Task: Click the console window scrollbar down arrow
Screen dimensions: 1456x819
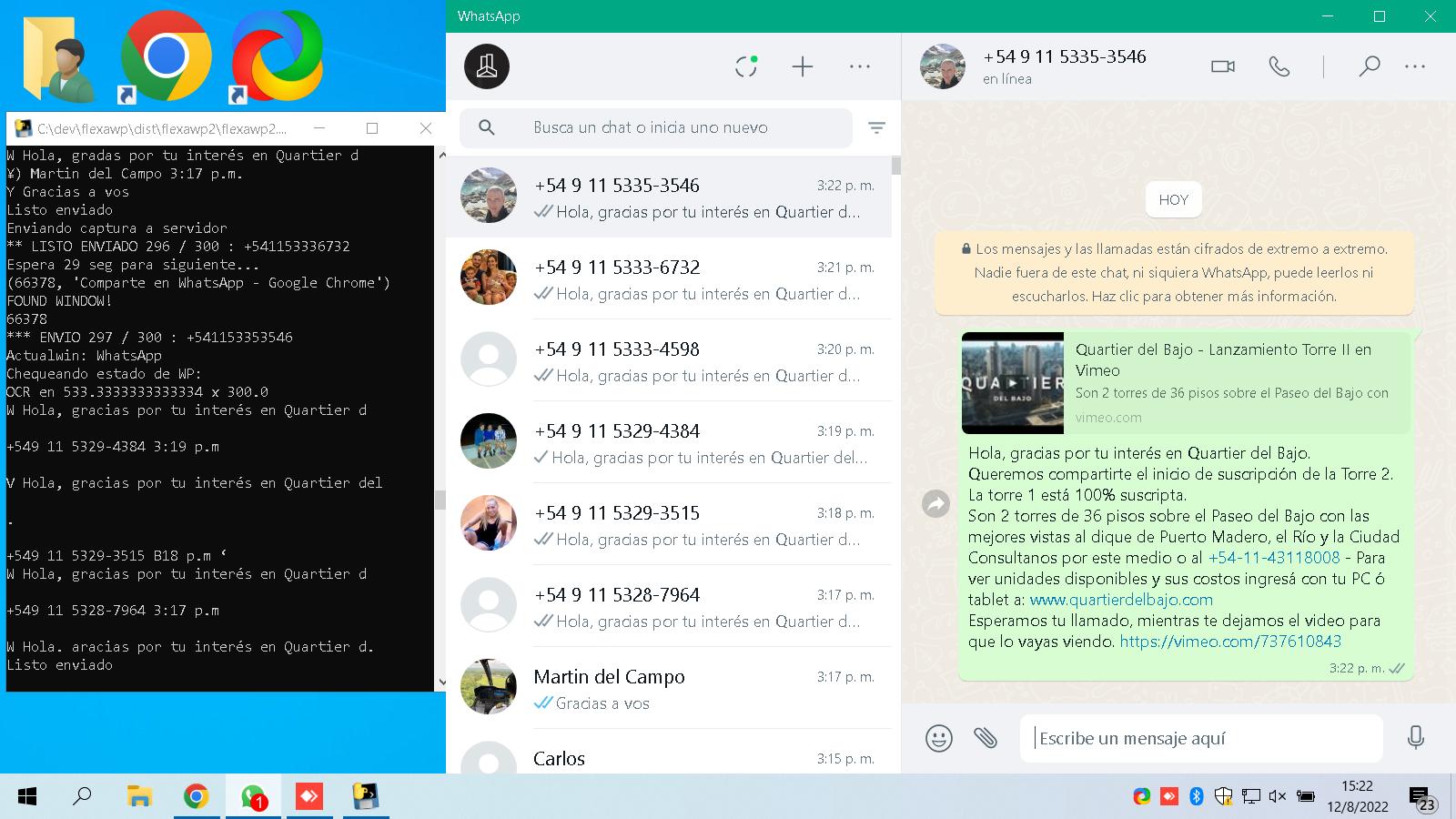Action: click(x=441, y=682)
